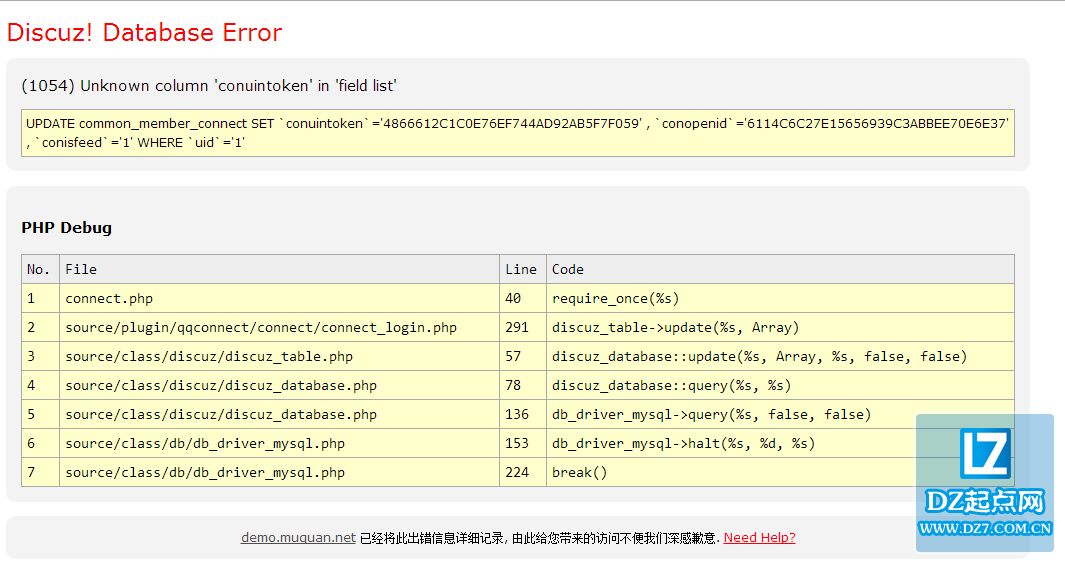Click line number 40 cell
Viewport: 1065px width, 564px height.
[523, 298]
